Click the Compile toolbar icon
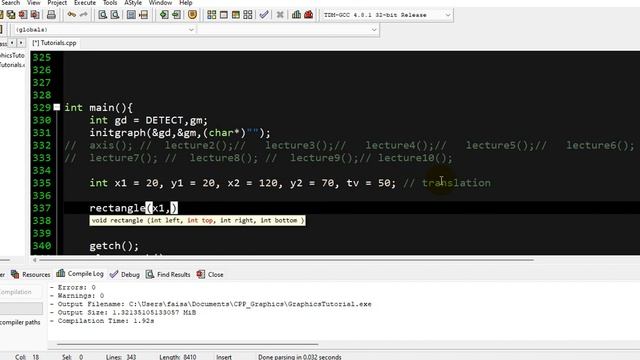 click(x=211, y=15)
